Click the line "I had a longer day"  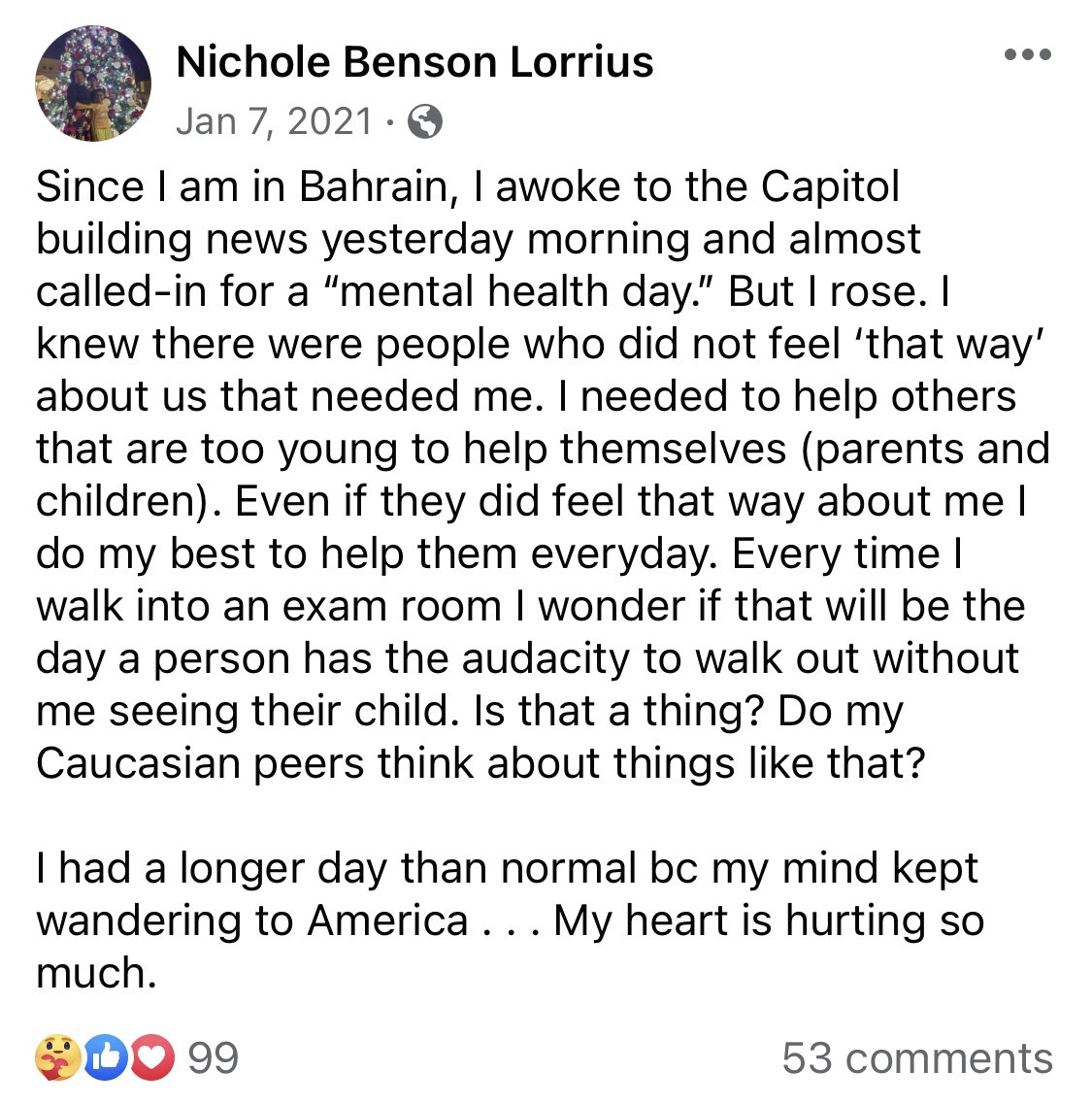tap(505, 868)
